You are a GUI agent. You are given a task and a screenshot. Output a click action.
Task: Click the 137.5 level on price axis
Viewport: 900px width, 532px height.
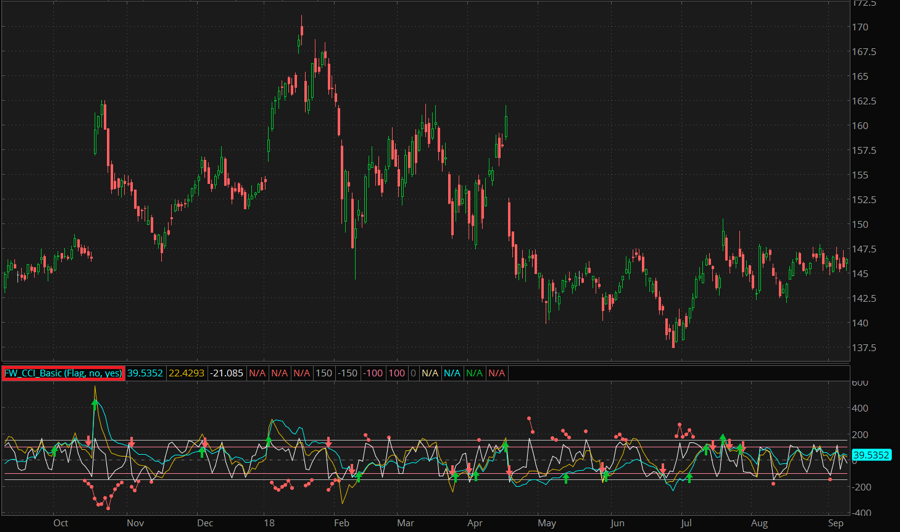tap(863, 348)
